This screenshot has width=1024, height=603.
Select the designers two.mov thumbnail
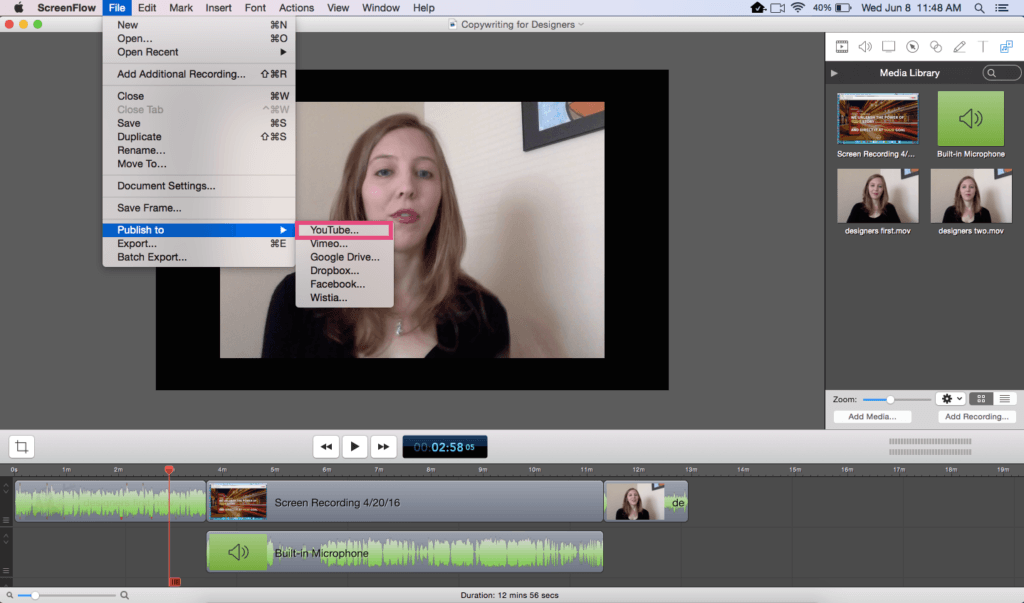(970, 196)
